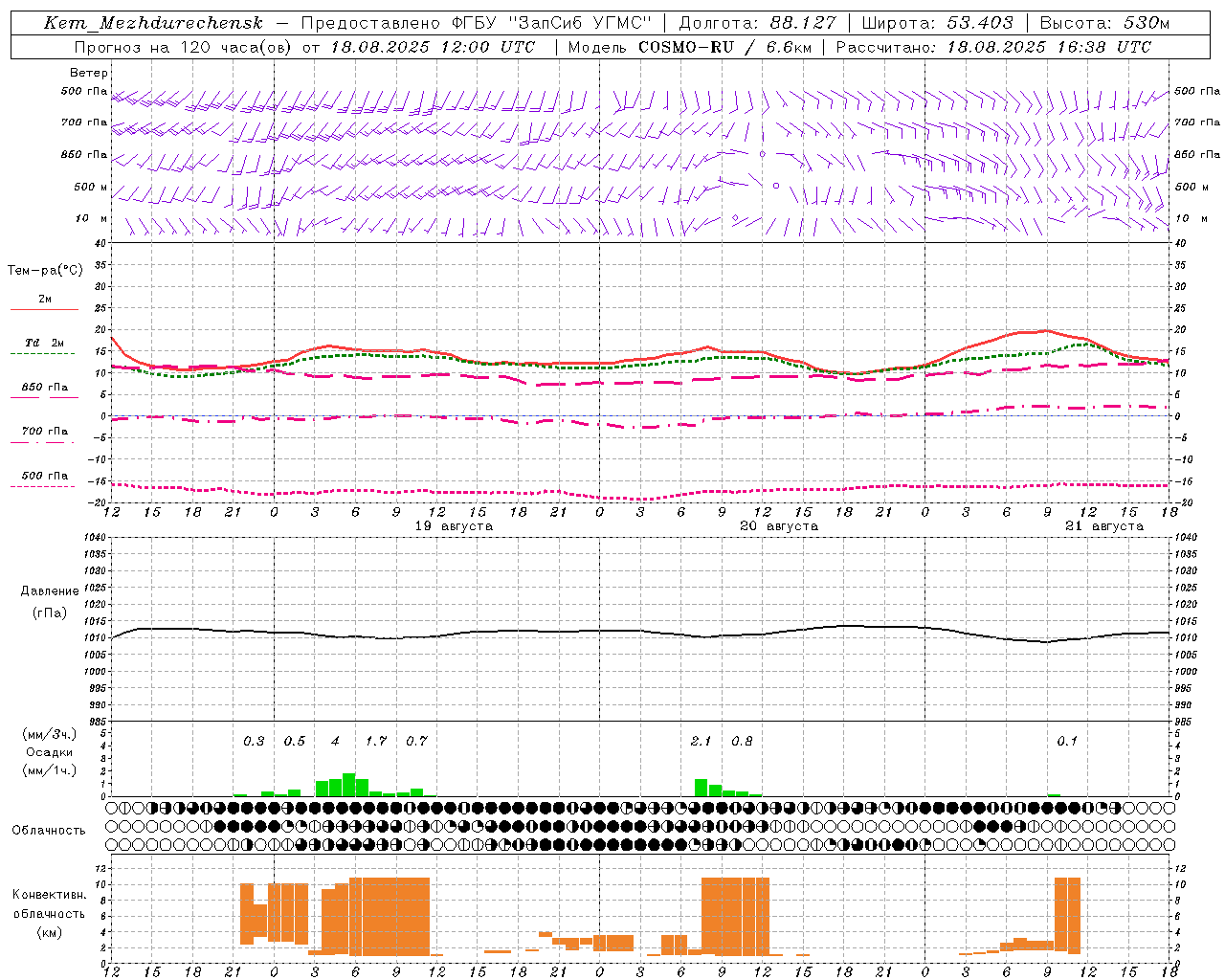Click the 0.5 precipitation value
The height and width of the screenshot is (980, 1225).
tap(295, 741)
